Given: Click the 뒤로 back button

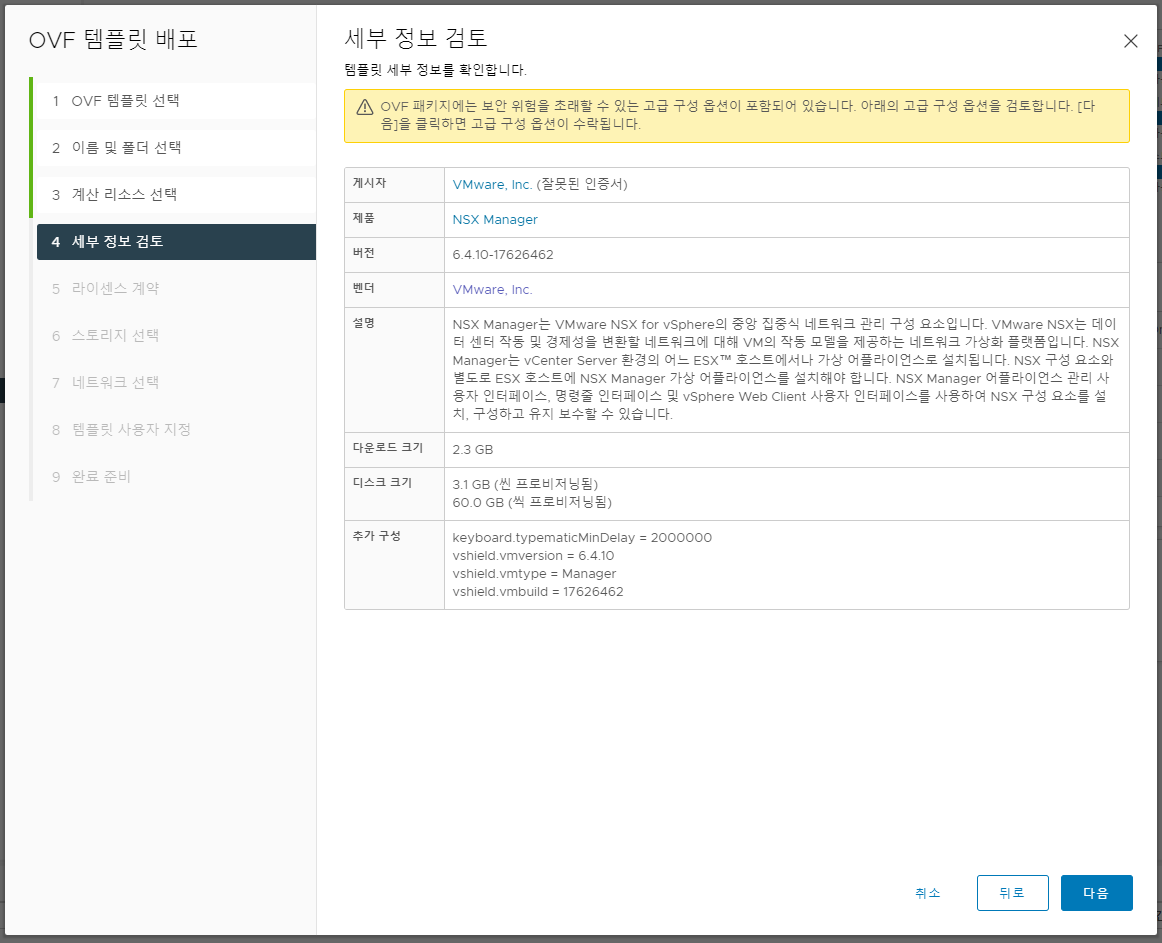Looking at the screenshot, I should tap(1012, 893).
